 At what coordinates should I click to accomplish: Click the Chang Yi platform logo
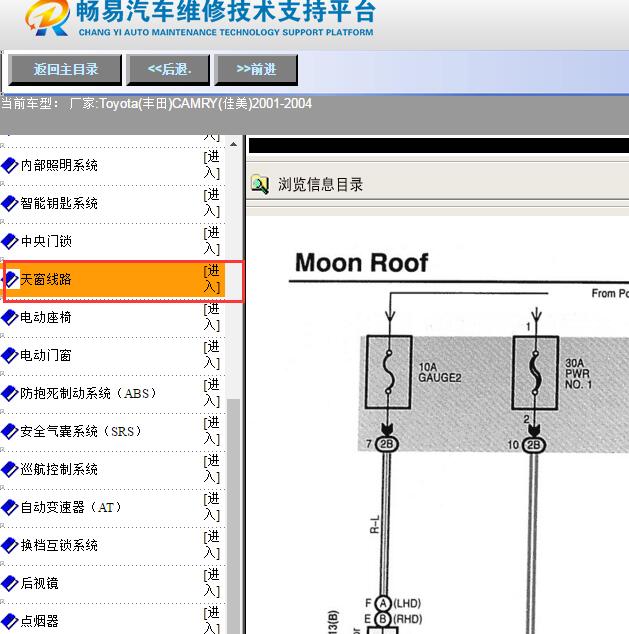point(47,18)
